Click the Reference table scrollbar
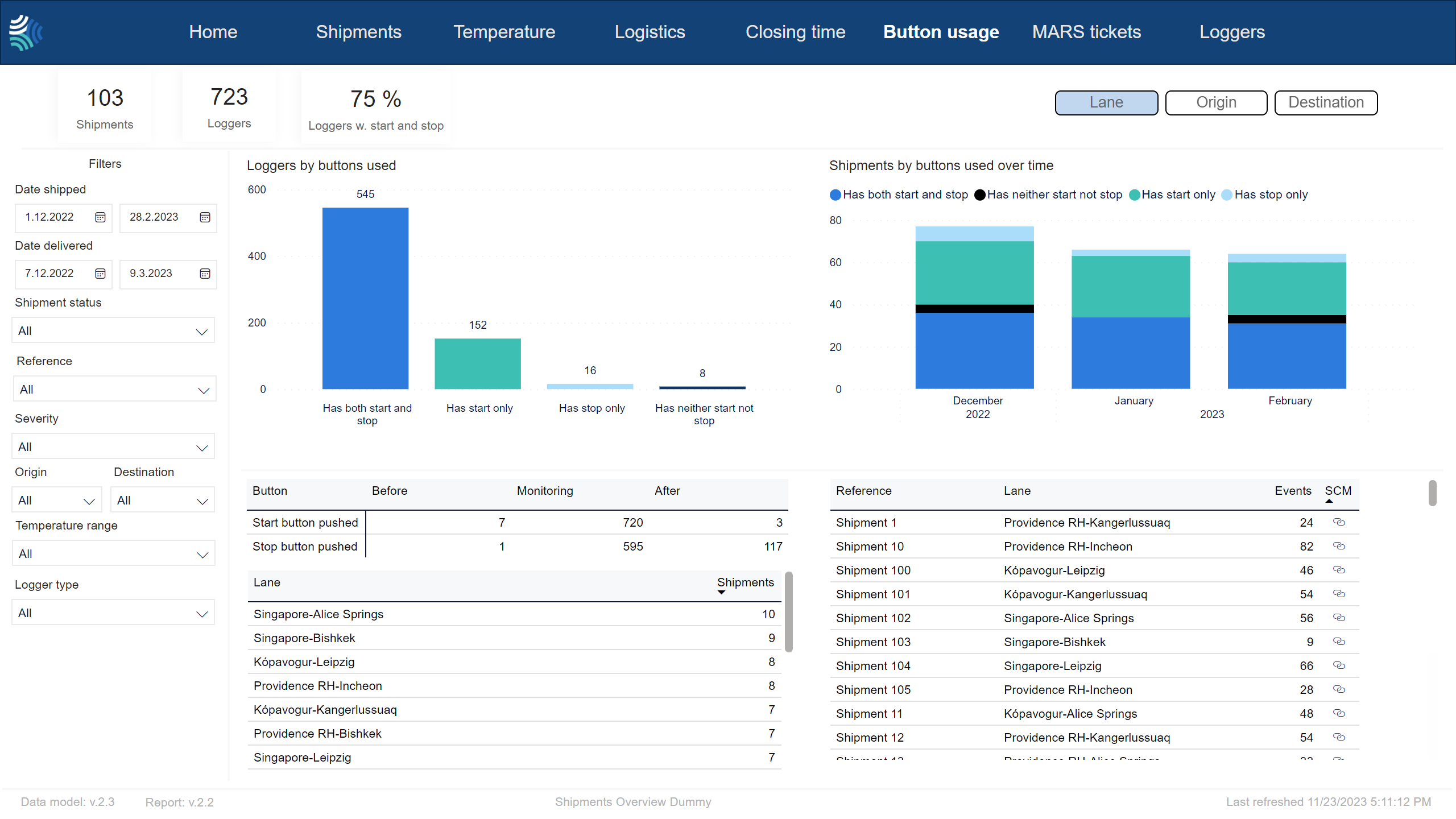Screen dimensions: 1456x819 [1432, 493]
